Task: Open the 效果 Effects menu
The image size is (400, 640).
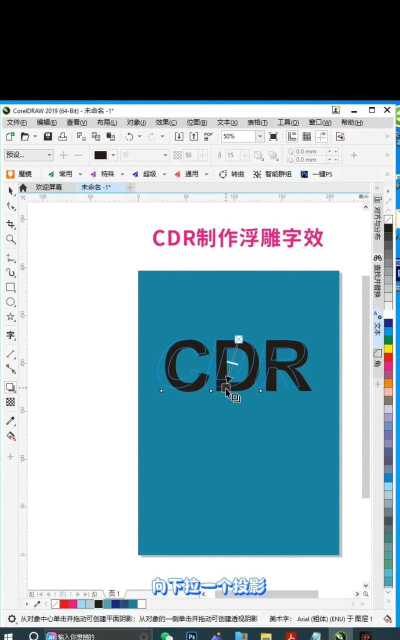Action: [x=166, y=122]
